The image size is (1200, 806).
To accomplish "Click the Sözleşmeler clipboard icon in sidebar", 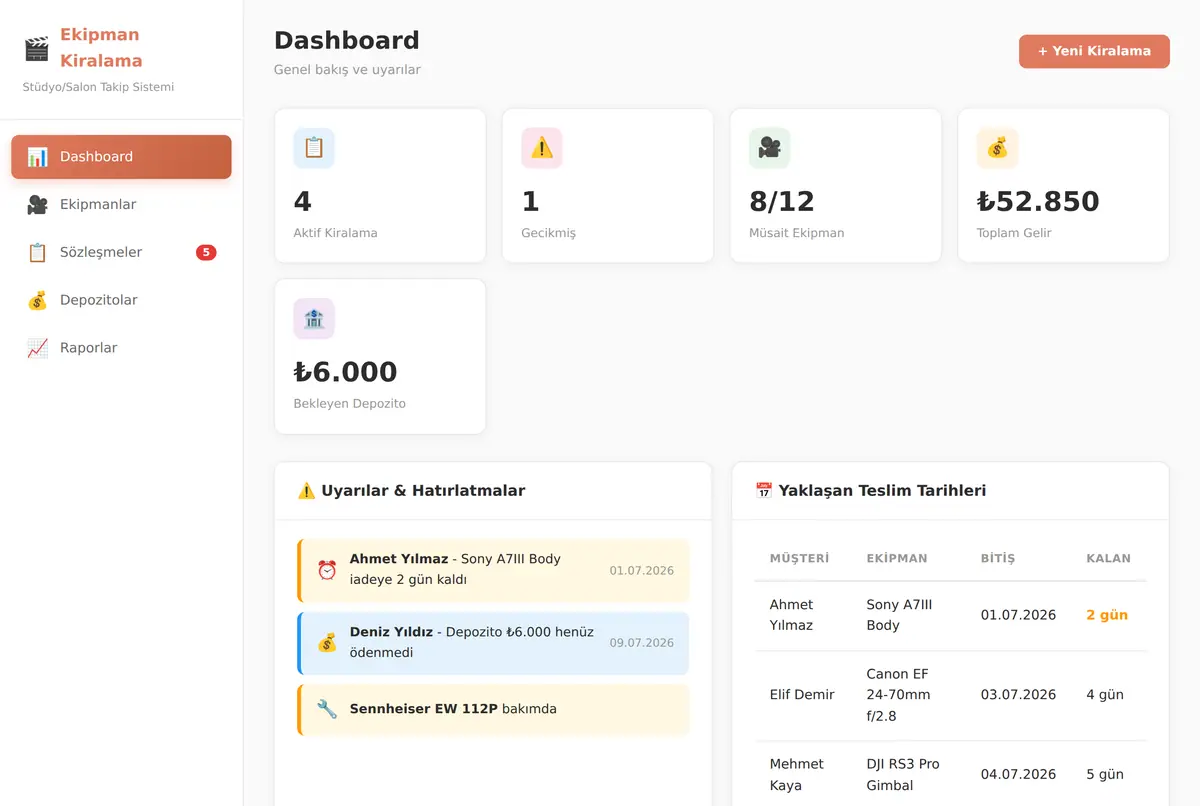I will pyautogui.click(x=37, y=253).
